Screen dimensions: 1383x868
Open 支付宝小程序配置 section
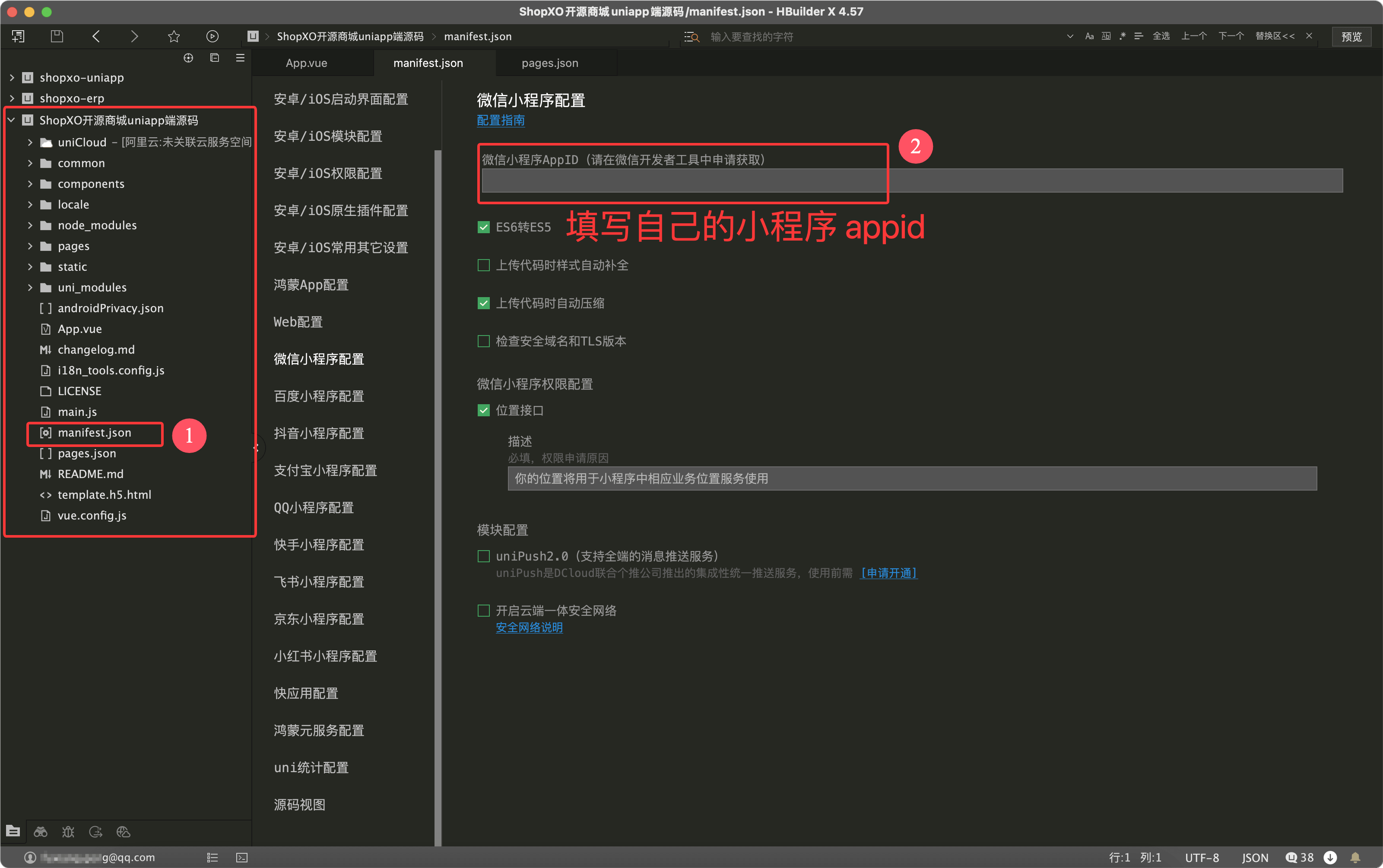point(326,471)
